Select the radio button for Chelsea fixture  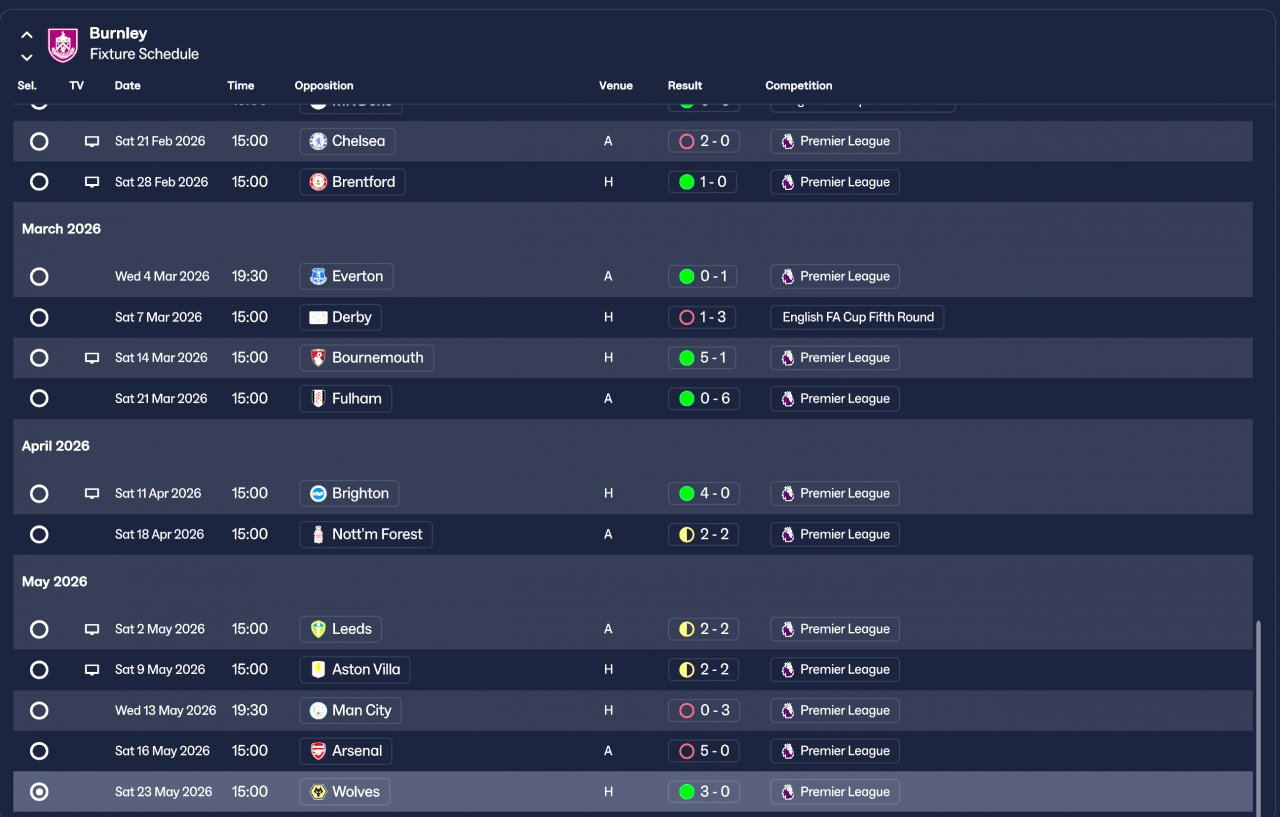coord(39,141)
